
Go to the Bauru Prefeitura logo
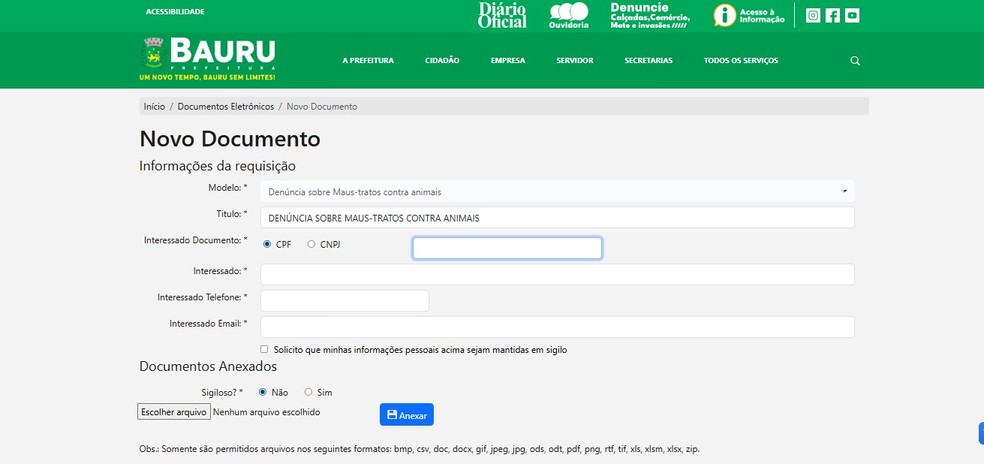coord(207,59)
